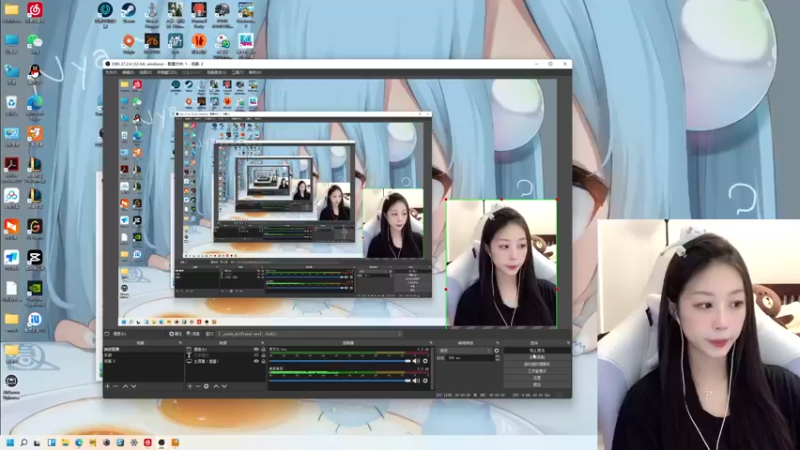Add a new source with plus icon
The width and height of the screenshot is (800, 450).
(x=190, y=386)
